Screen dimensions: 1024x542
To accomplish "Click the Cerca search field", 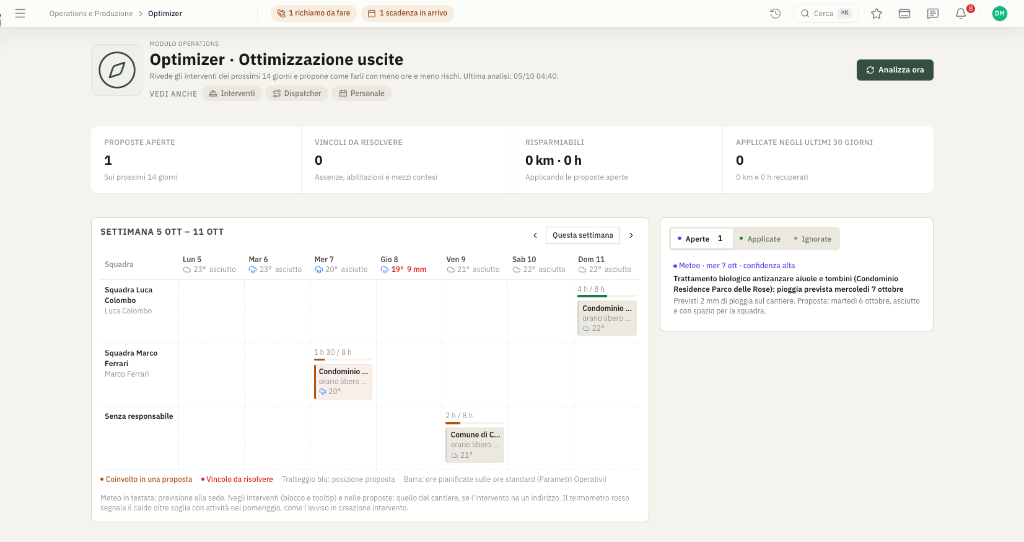I will pyautogui.click(x=825, y=13).
